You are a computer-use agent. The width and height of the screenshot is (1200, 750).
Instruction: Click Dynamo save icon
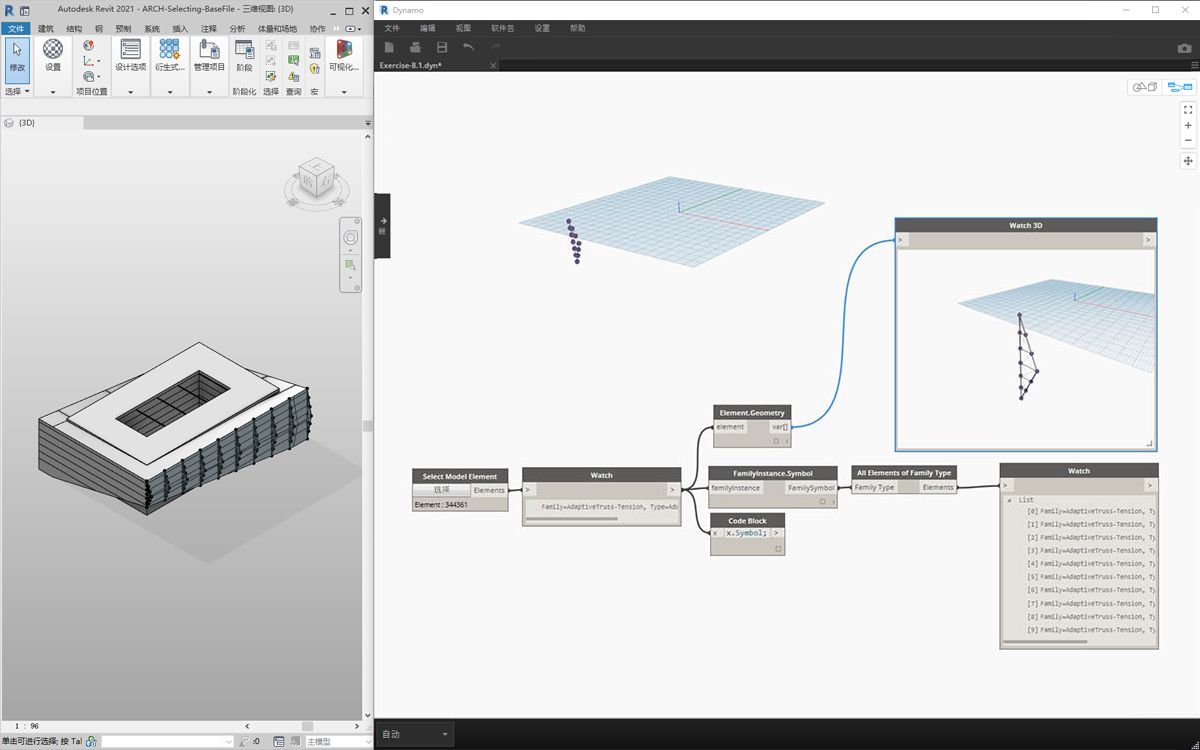click(x=442, y=47)
